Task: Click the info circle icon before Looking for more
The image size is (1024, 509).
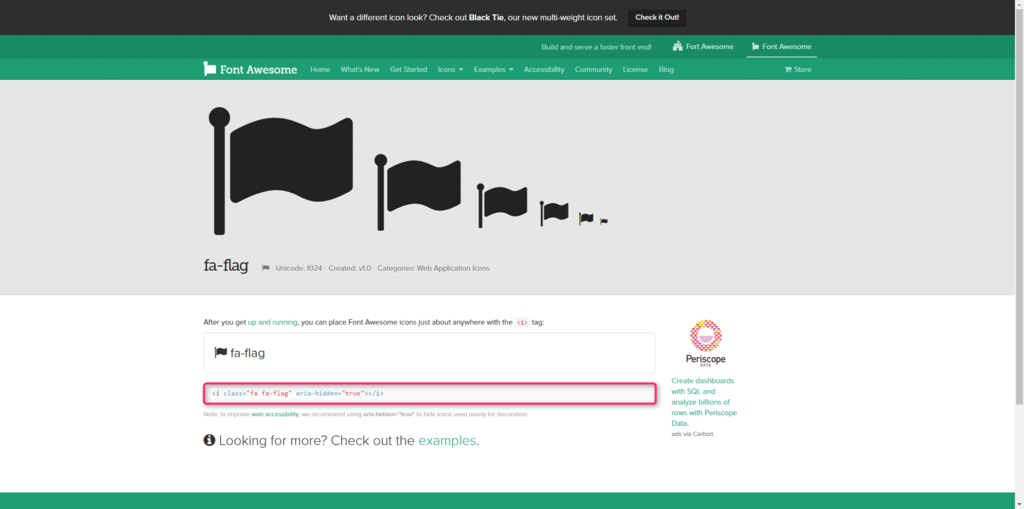Action: 209,440
